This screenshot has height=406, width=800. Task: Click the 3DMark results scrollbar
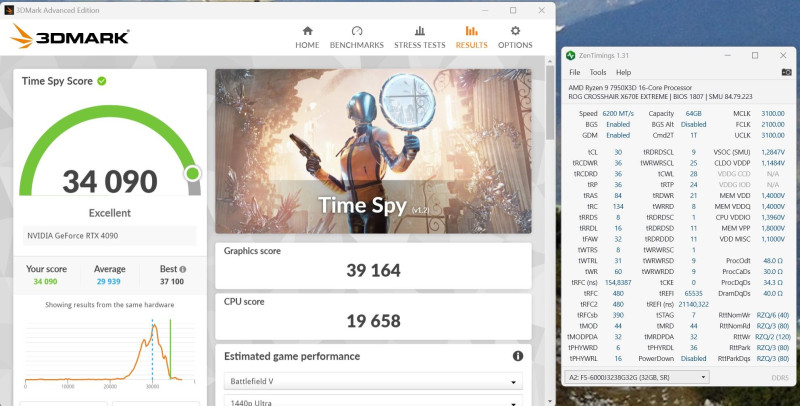(549, 102)
